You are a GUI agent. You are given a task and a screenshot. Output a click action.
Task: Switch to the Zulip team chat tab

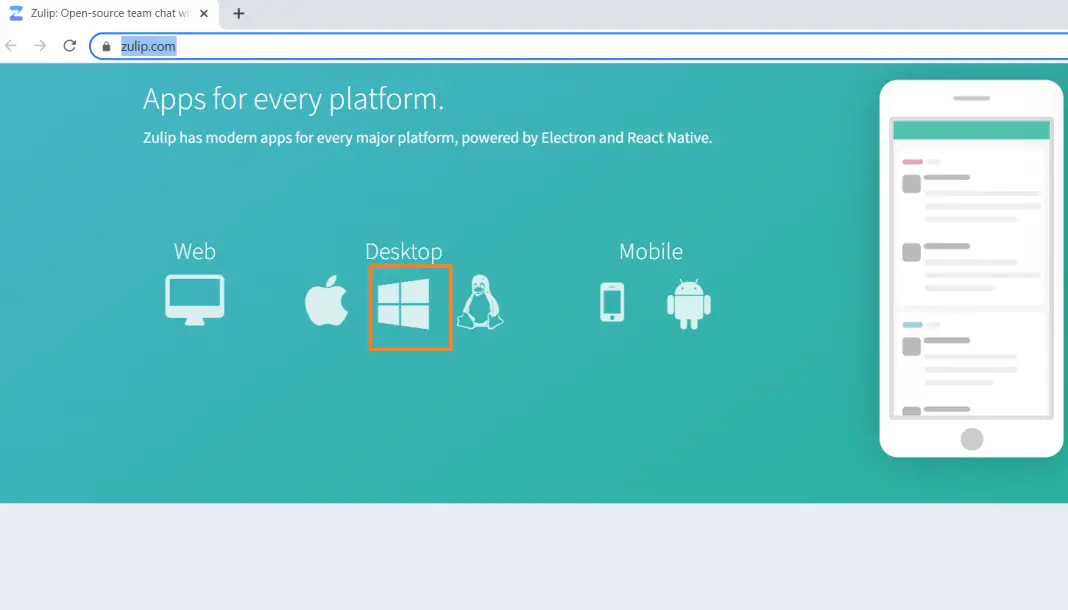105,14
